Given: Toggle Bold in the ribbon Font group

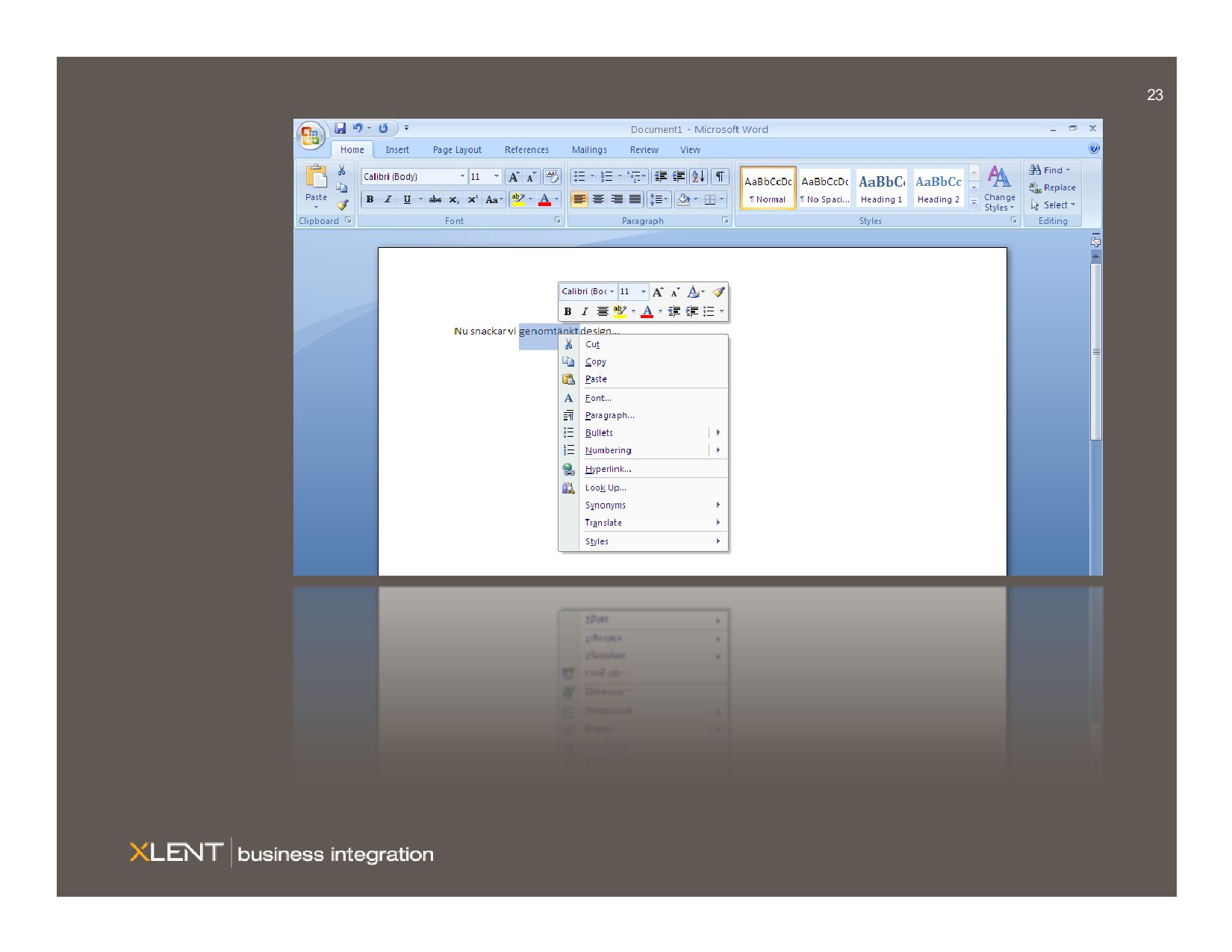Looking at the screenshot, I should 370,199.
